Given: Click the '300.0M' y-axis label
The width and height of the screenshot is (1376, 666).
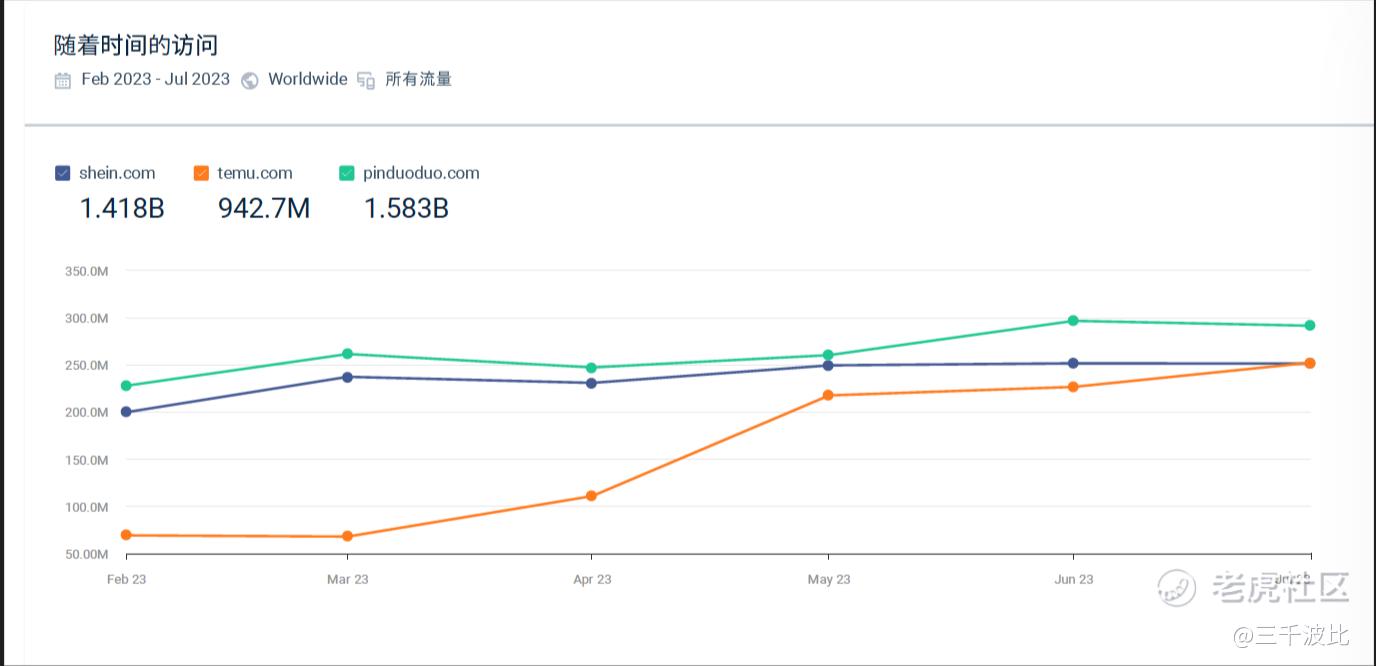Looking at the screenshot, I should click(x=86, y=318).
